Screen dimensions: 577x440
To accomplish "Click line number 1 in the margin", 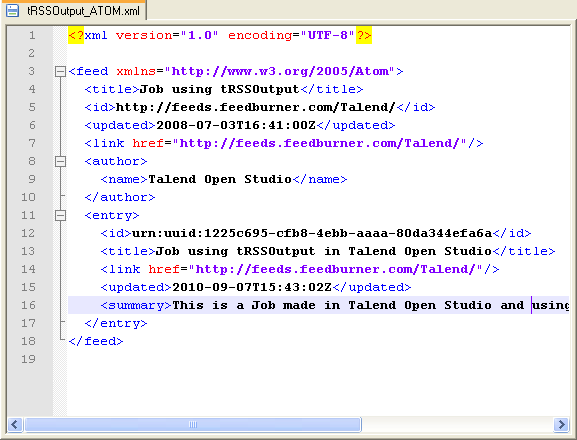I will click(x=32, y=35).
